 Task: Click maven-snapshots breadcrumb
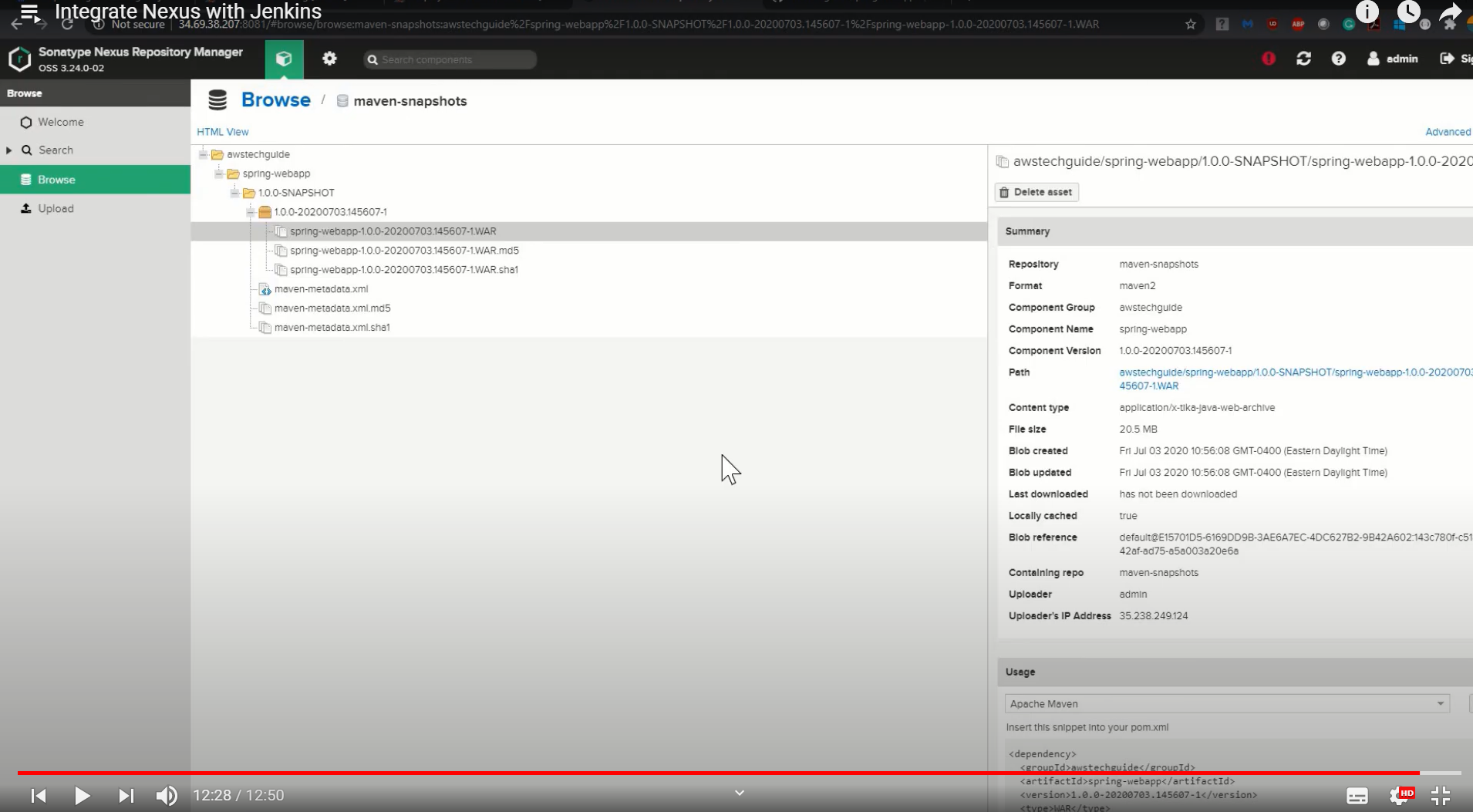[x=410, y=101]
